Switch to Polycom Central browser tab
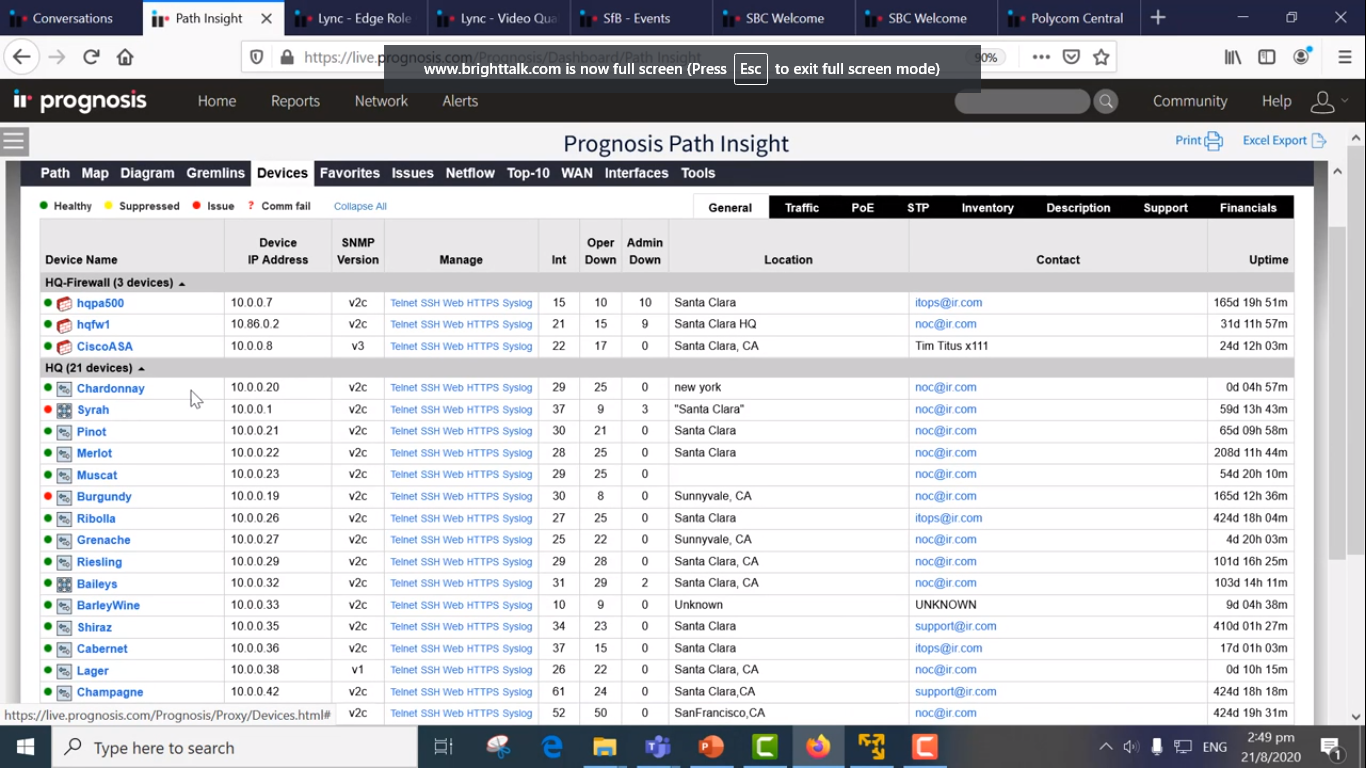The width and height of the screenshot is (1366, 768). 1068,18
